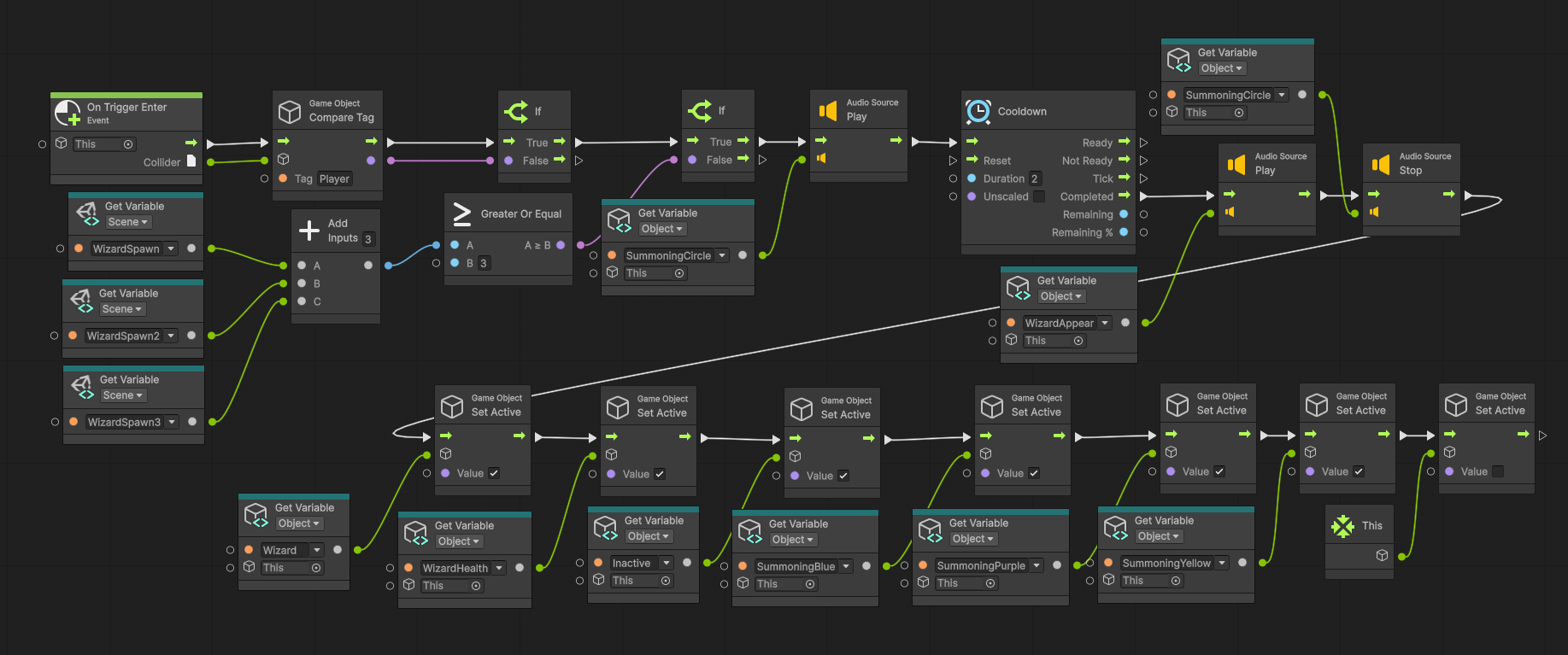Uncheck Value on second Set Active node

coord(660,474)
